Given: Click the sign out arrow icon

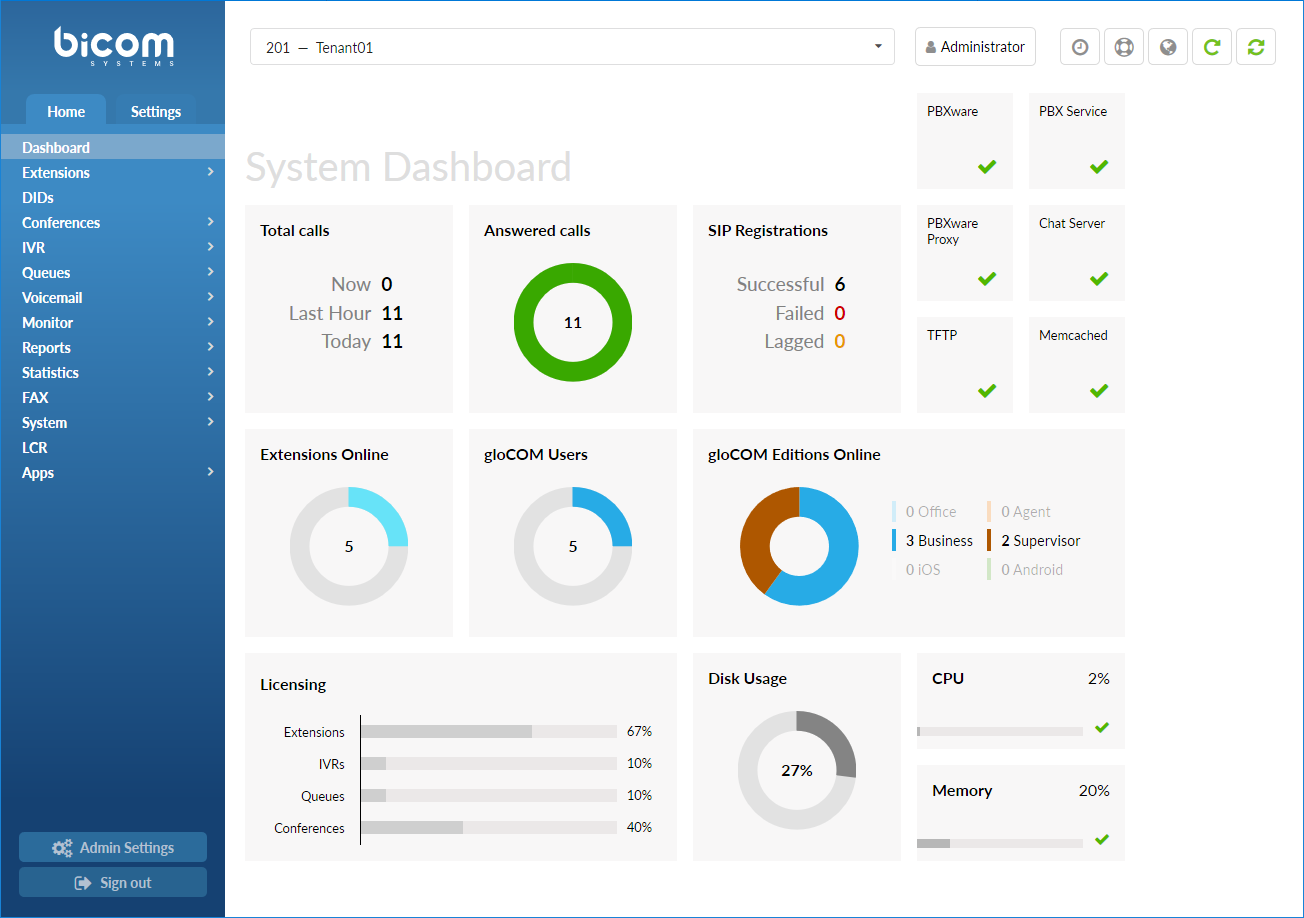Looking at the screenshot, I should click(x=83, y=883).
